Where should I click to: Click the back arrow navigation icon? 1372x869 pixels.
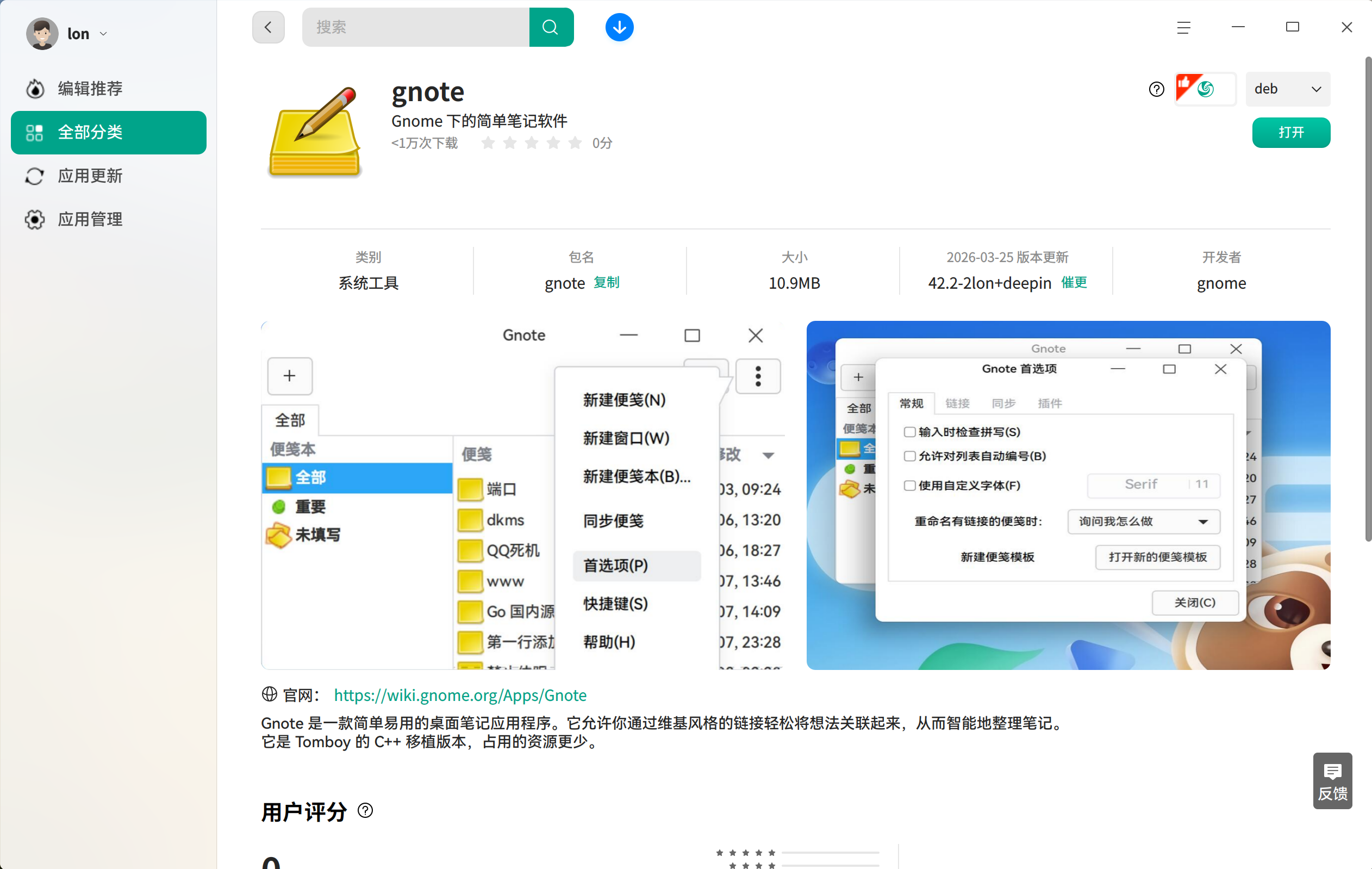[268, 27]
